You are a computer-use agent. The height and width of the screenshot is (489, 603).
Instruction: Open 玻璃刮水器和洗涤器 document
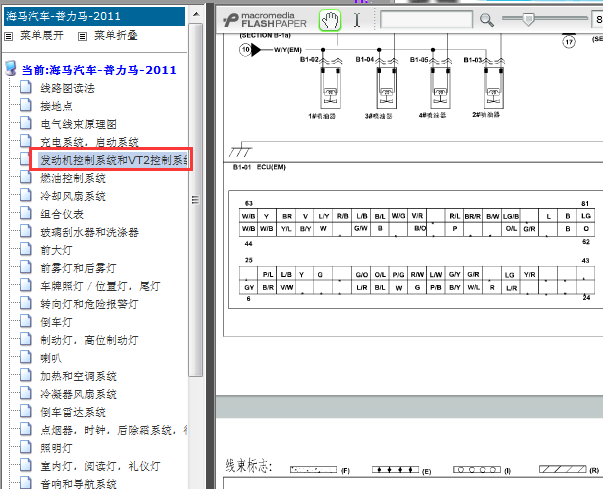[x=89, y=232]
